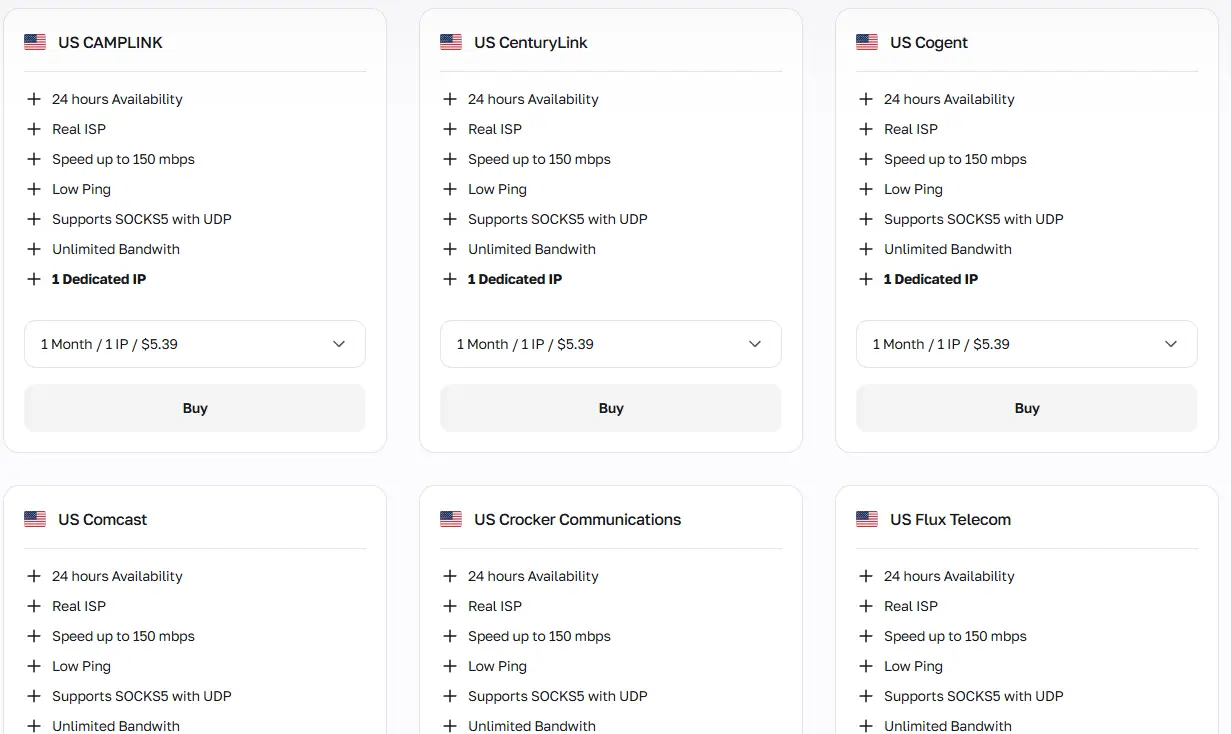Image resolution: width=1231 pixels, height=734 pixels.
Task: Click the US flag icon beside US CAMPLINK
Action: (35, 42)
